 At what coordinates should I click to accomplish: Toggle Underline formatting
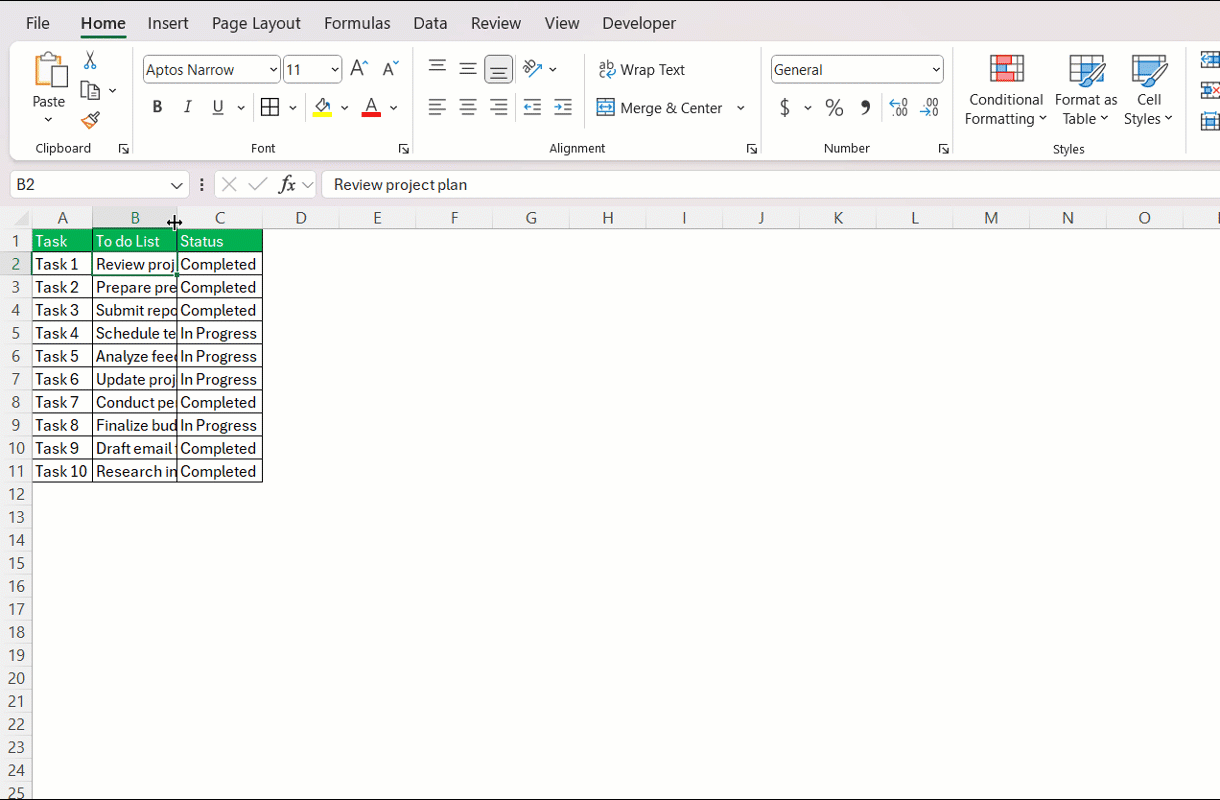coord(218,107)
